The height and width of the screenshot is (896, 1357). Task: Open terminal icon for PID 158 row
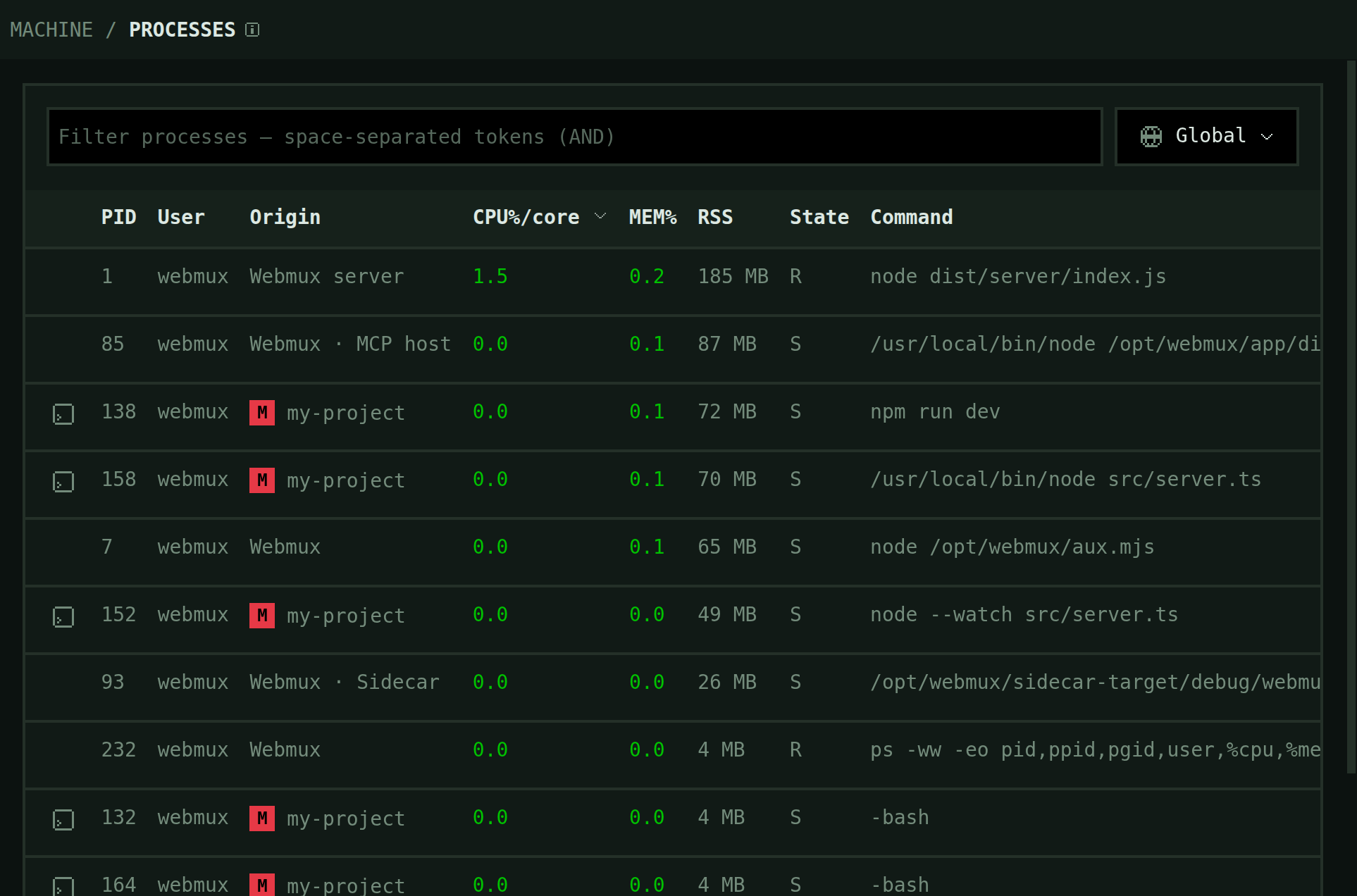click(63, 481)
